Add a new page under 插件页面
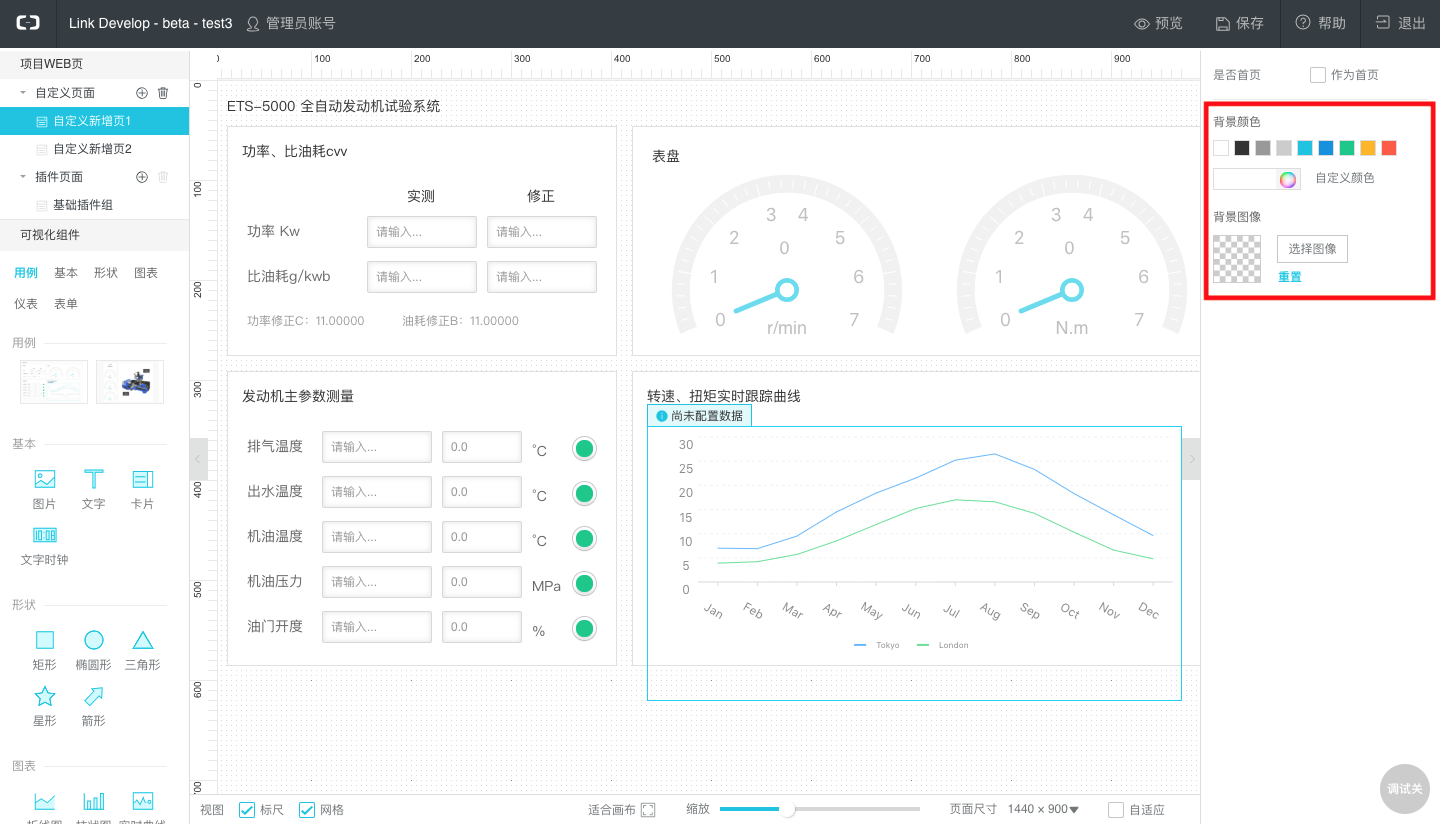This screenshot has width=1440, height=824. point(142,177)
